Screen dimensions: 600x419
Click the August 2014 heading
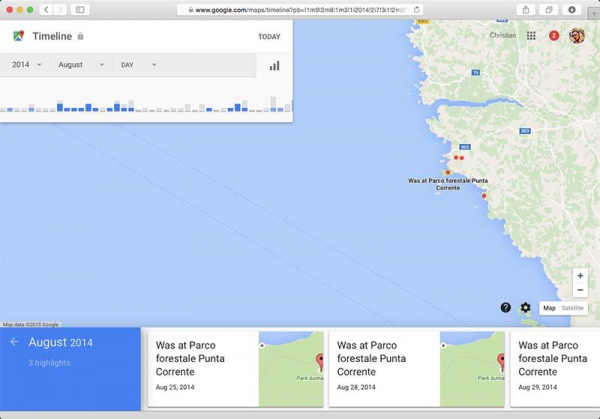(60, 342)
